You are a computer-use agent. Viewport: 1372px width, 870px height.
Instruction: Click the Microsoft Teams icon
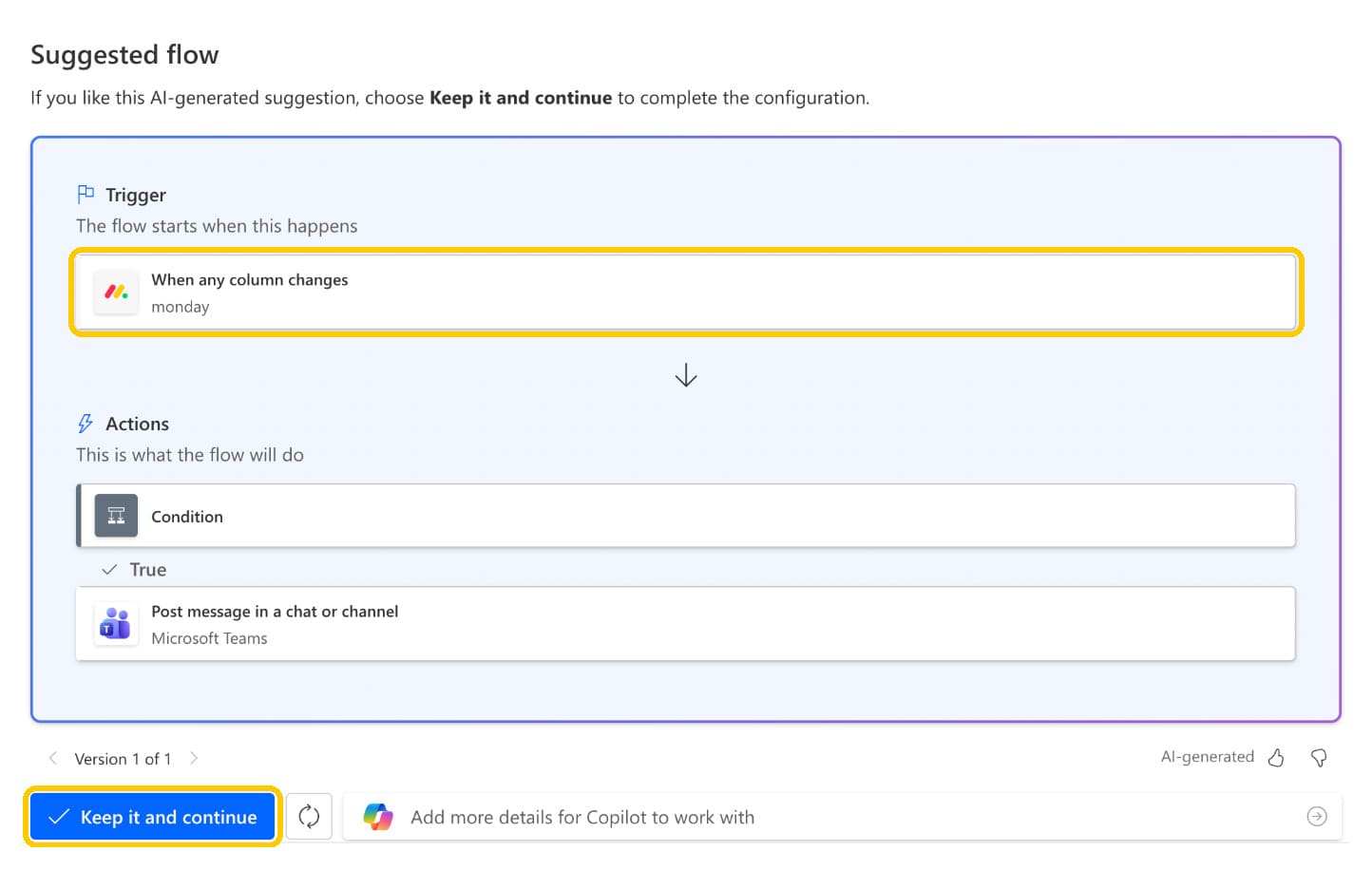(x=116, y=624)
